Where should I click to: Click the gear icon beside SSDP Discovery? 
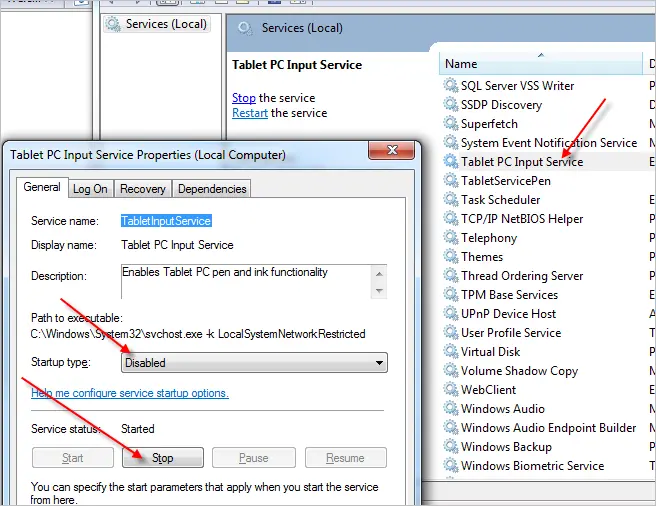pos(451,104)
